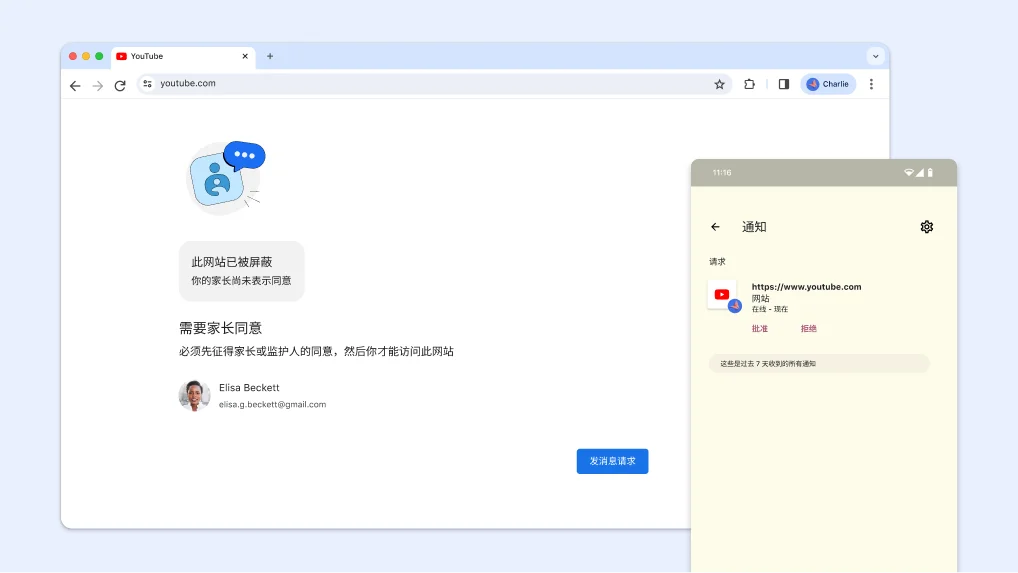The image size is (1018, 573).
Task: Expand the tab search dropdown chevron
Action: (x=875, y=56)
